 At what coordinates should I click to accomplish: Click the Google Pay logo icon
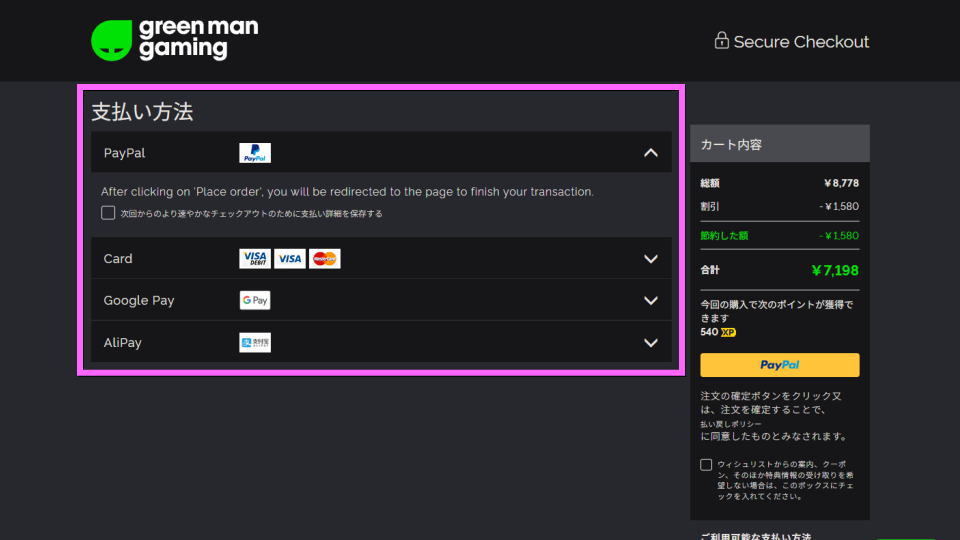pyautogui.click(x=255, y=301)
